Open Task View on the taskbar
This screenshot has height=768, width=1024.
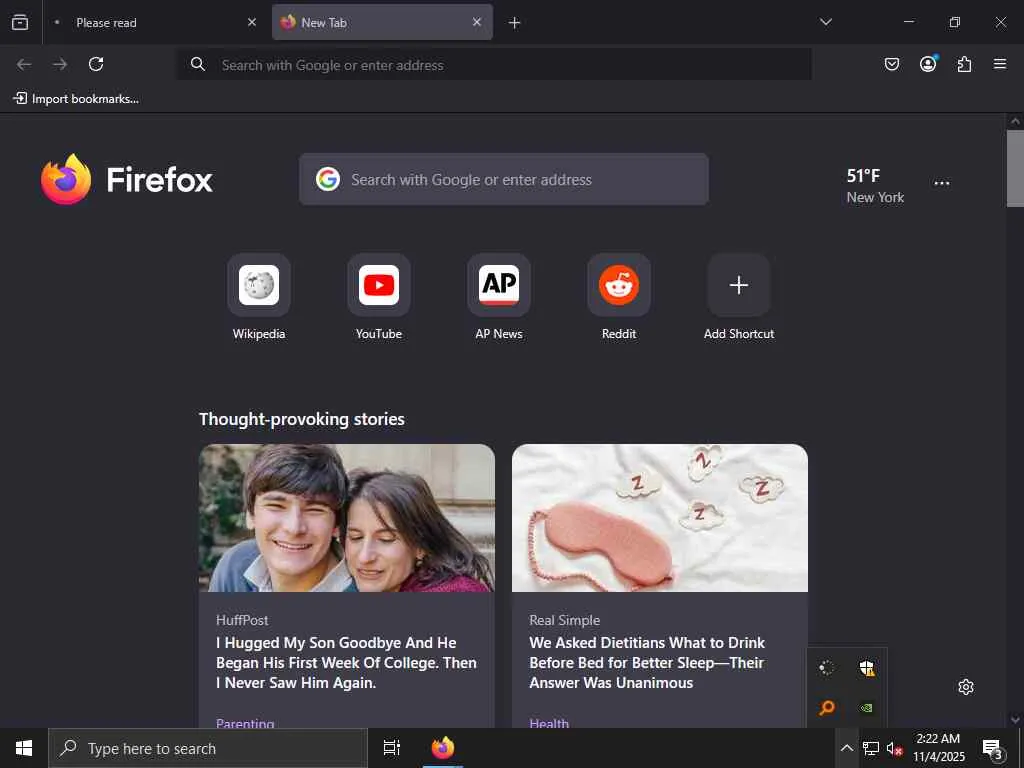click(x=391, y=748)
